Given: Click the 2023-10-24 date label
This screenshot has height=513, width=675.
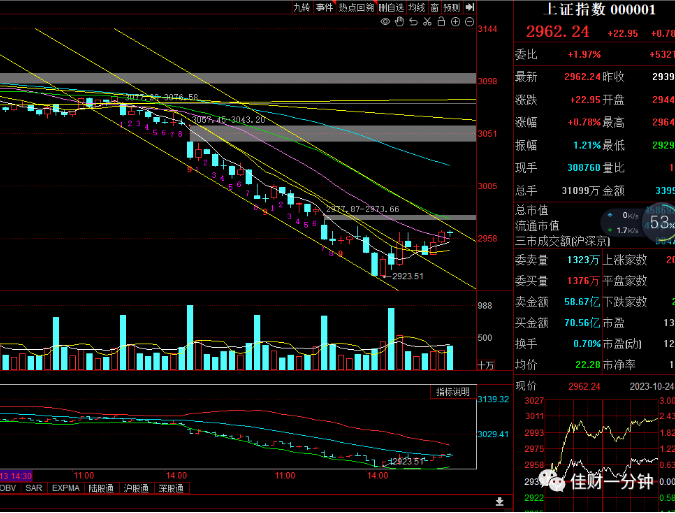Looking at the screenshot, I should (x=652, y=386).
